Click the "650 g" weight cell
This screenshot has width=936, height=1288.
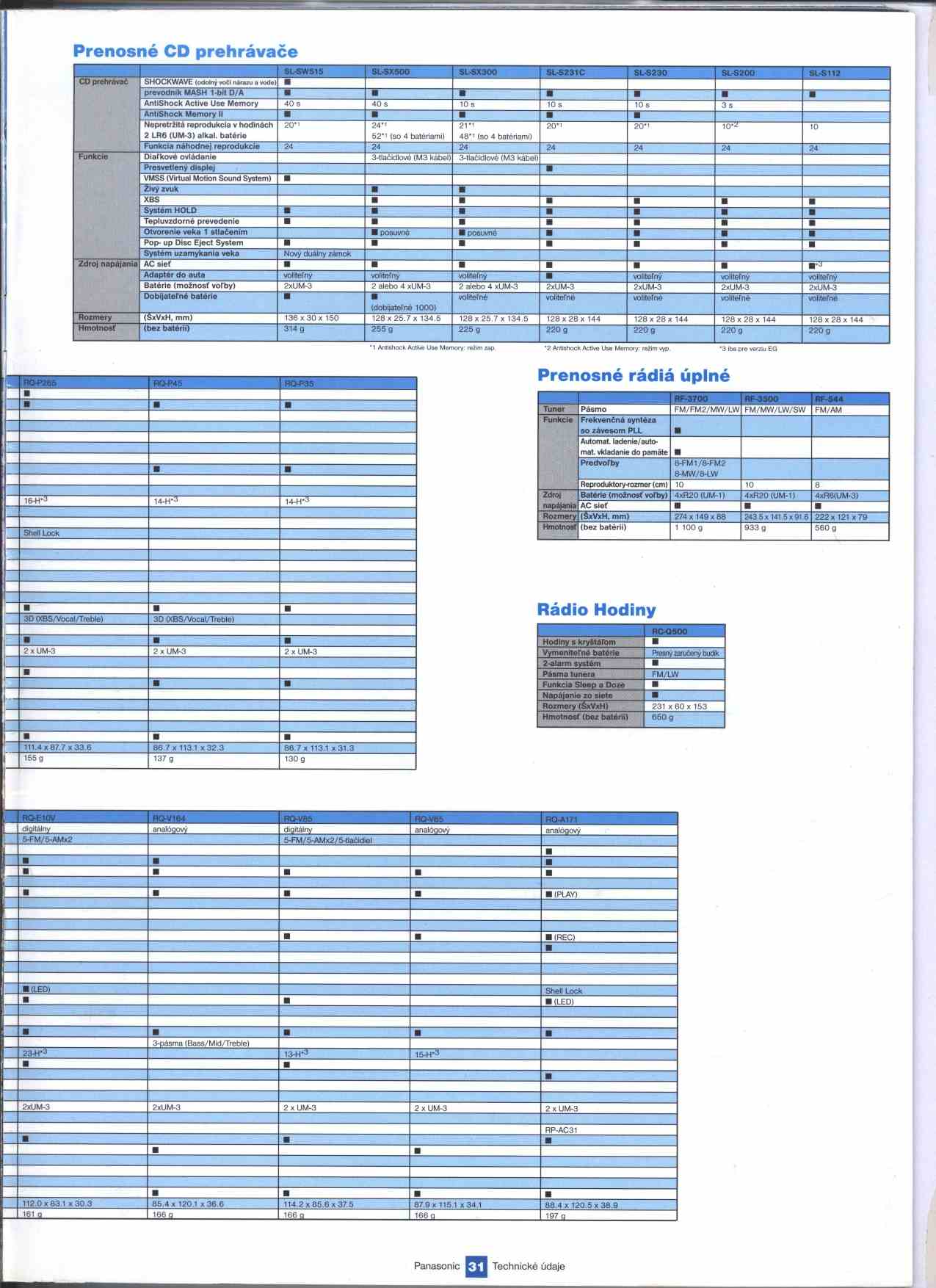click(662, 717)
